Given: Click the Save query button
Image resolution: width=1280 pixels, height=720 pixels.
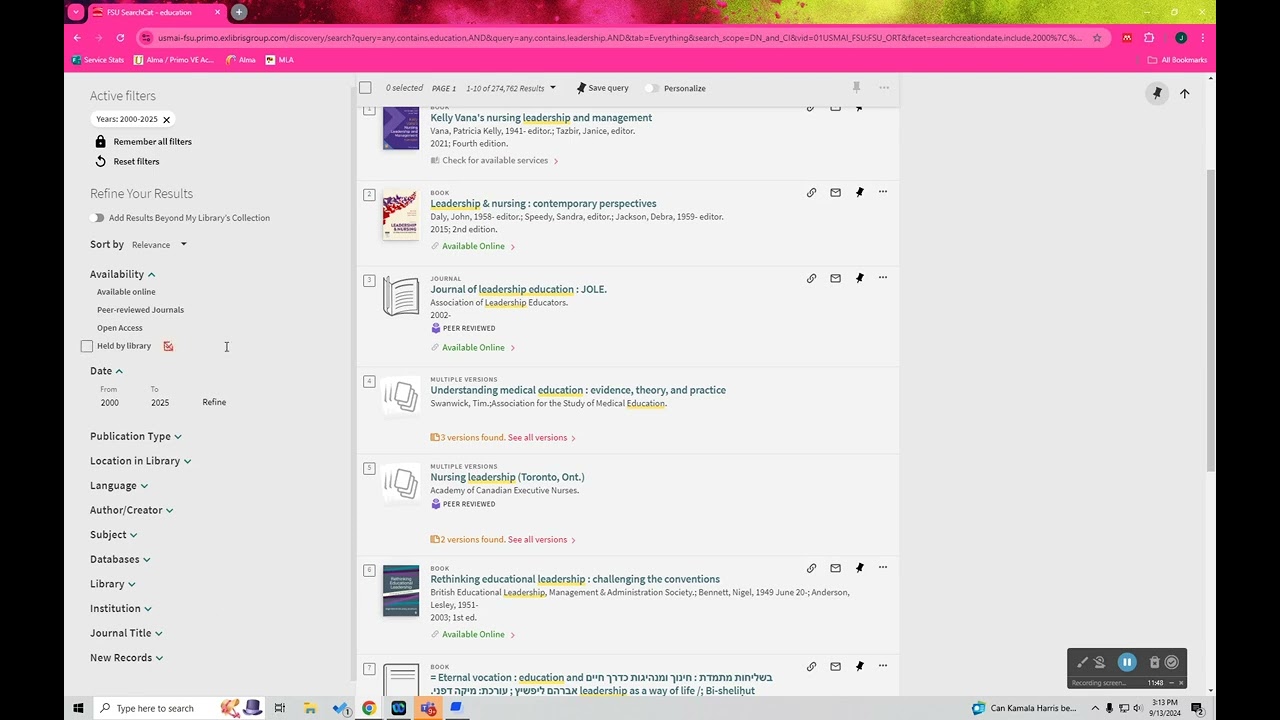Looking at the screenshot, I should 602,88.
